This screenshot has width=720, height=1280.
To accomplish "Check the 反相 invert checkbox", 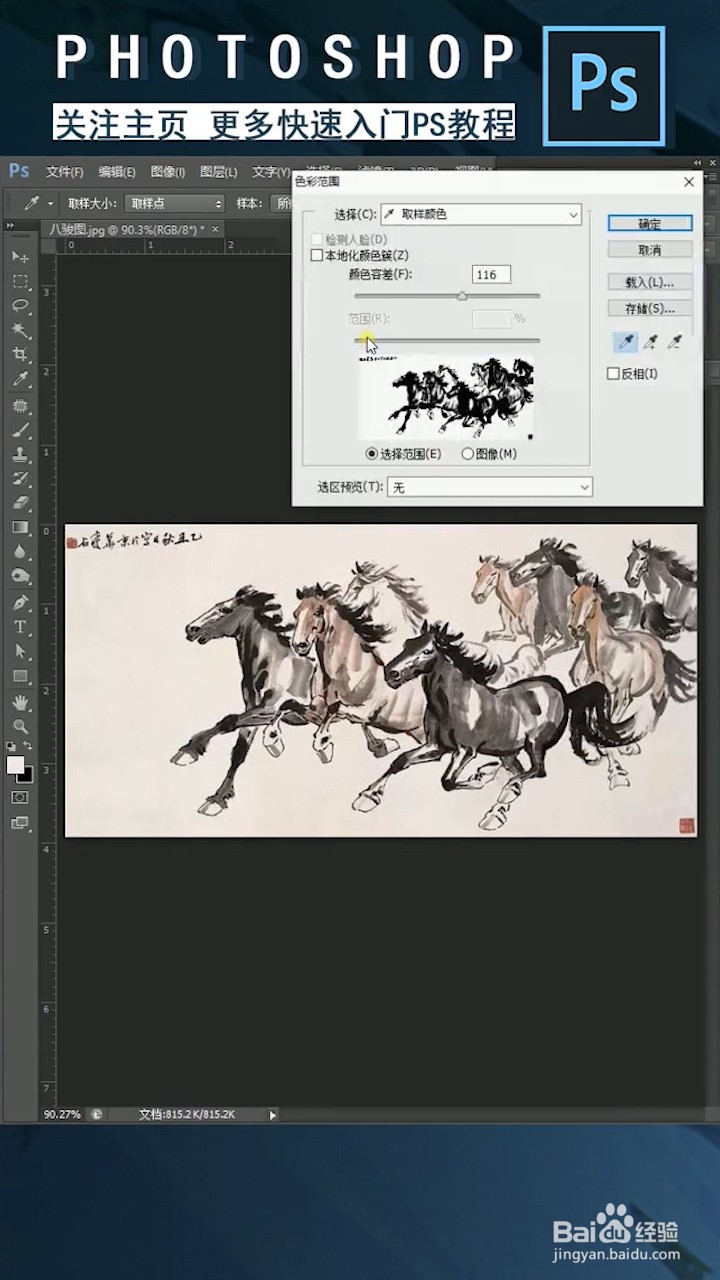I will (614, 374).
